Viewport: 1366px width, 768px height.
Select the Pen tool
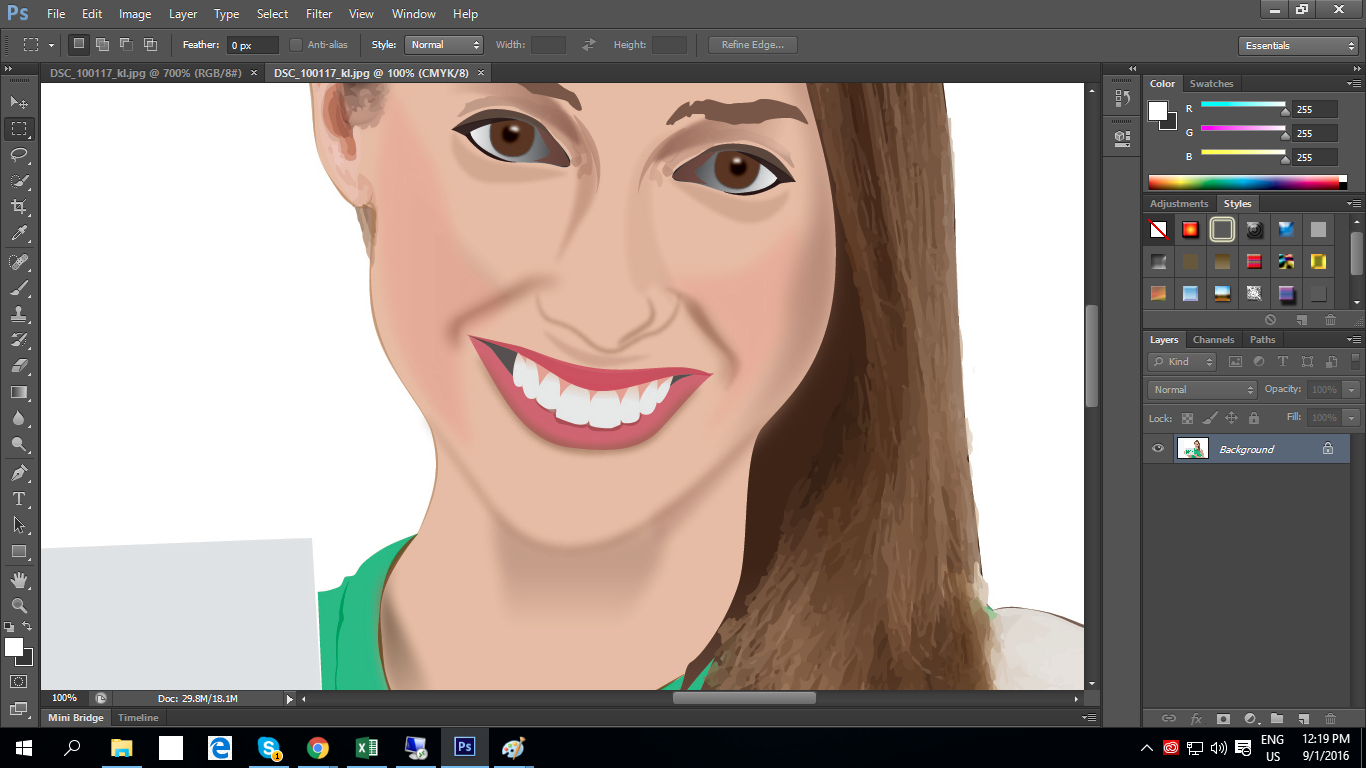[x=20, y=471]
